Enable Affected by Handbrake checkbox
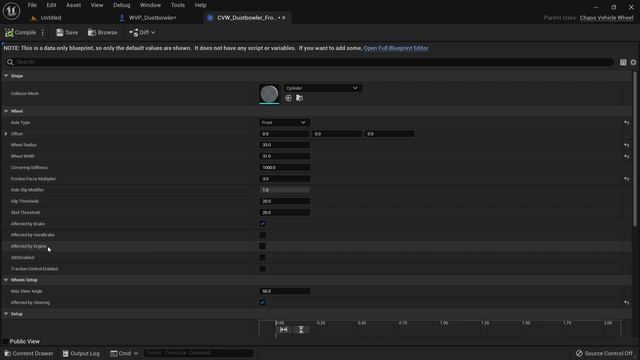Image resolution: width=640 pixels, height=360 pixels. [262, 235]
